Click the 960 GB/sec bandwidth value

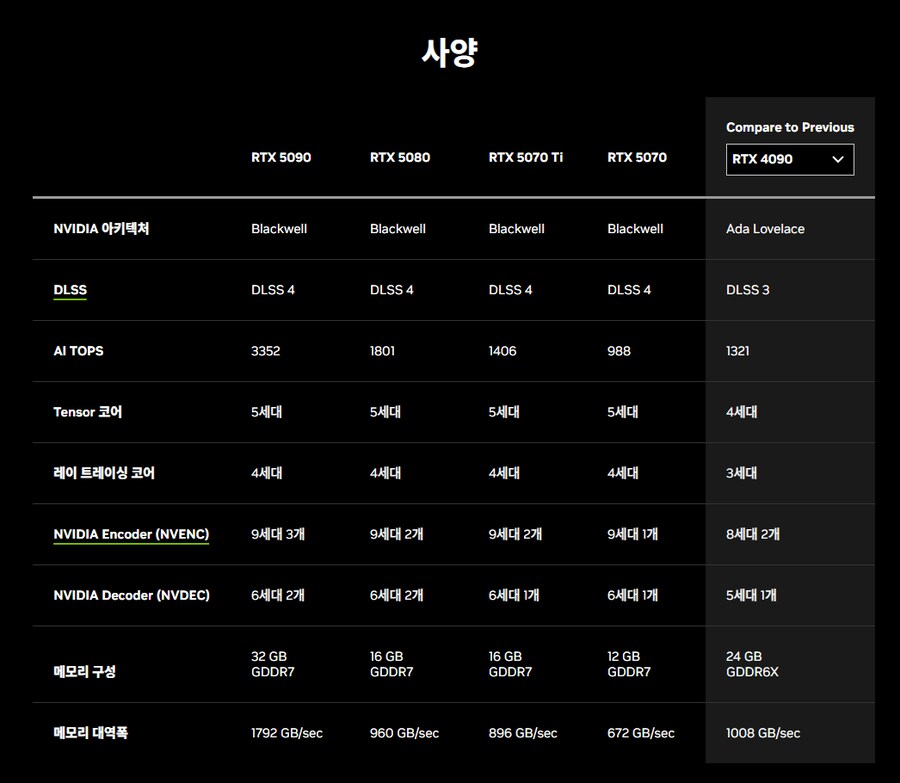tap(404, 733)
